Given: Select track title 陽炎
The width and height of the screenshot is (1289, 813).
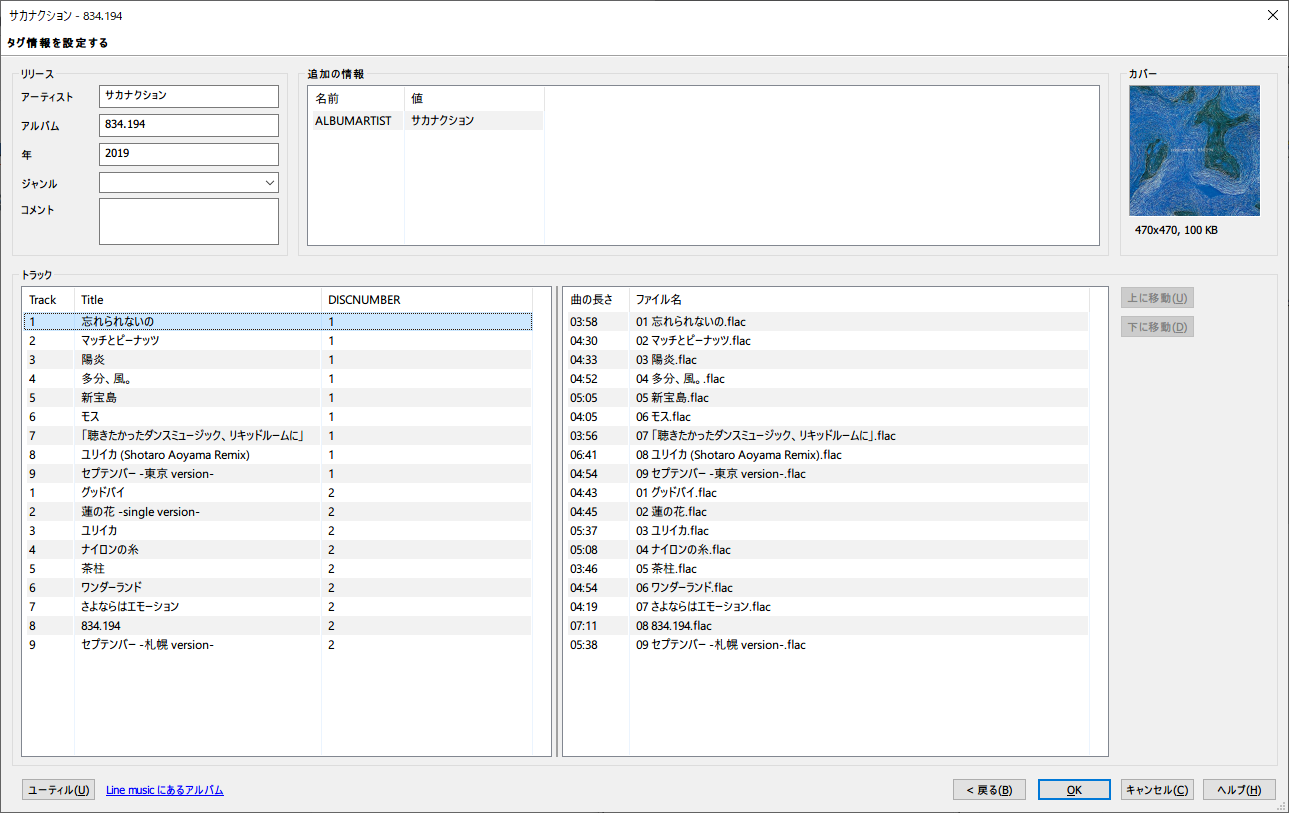Looking at the screenshot, I should (93, 360).
